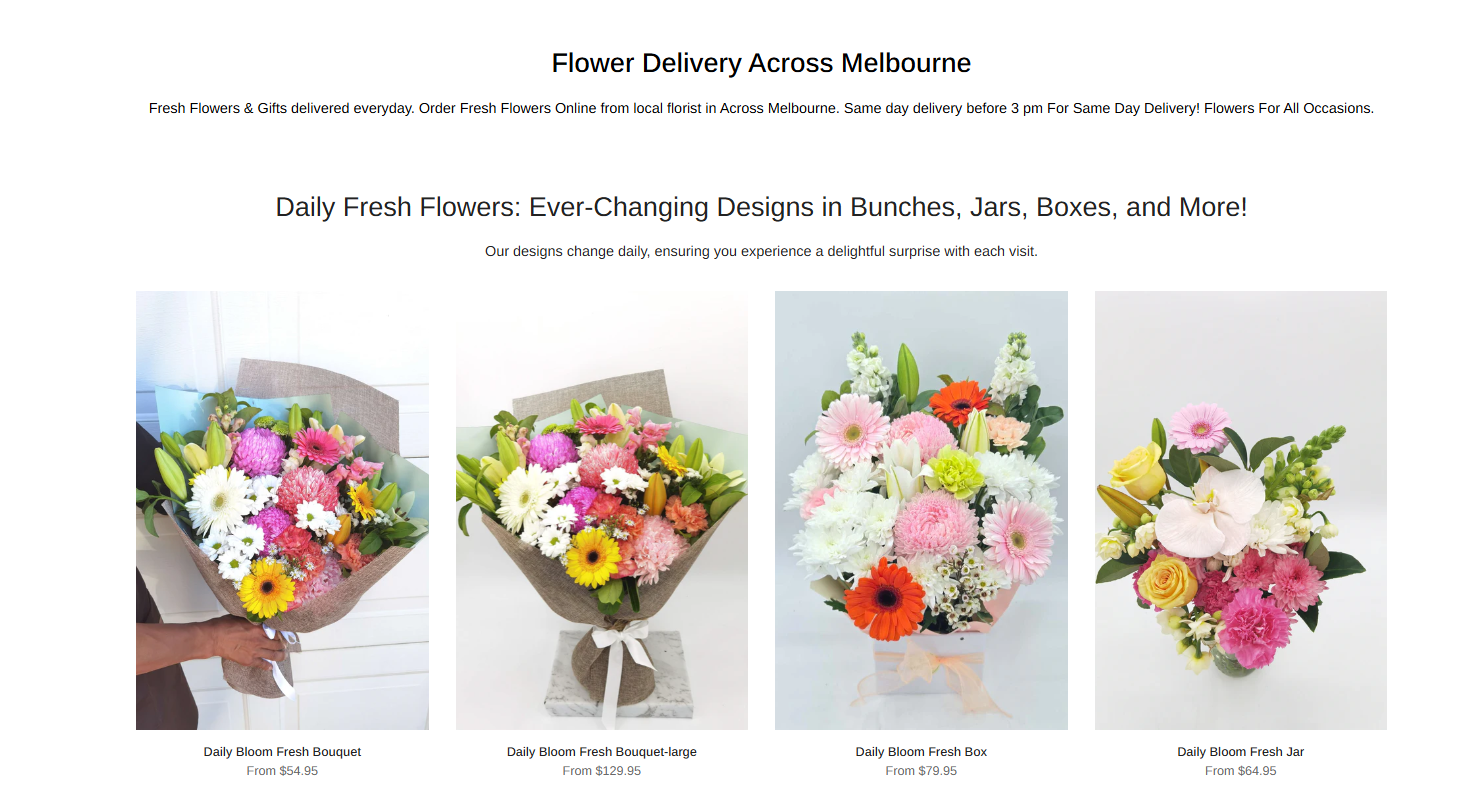
Task: Click the Daily Bloom Fresh Bouquet title link
Action: tap(282, 752)
